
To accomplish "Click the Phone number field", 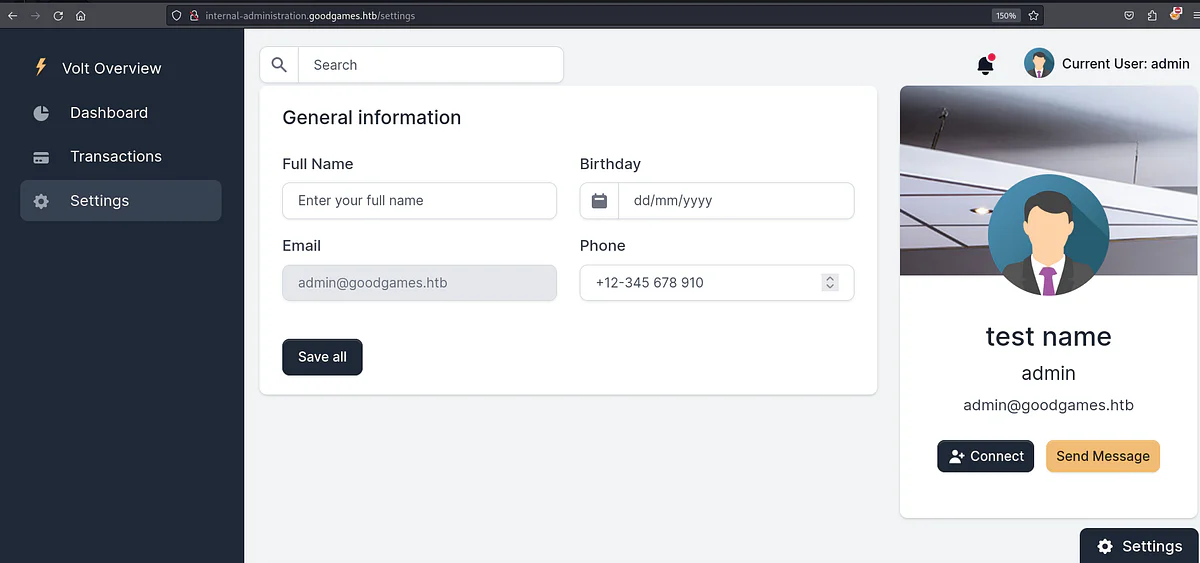I will pos(717,283).
